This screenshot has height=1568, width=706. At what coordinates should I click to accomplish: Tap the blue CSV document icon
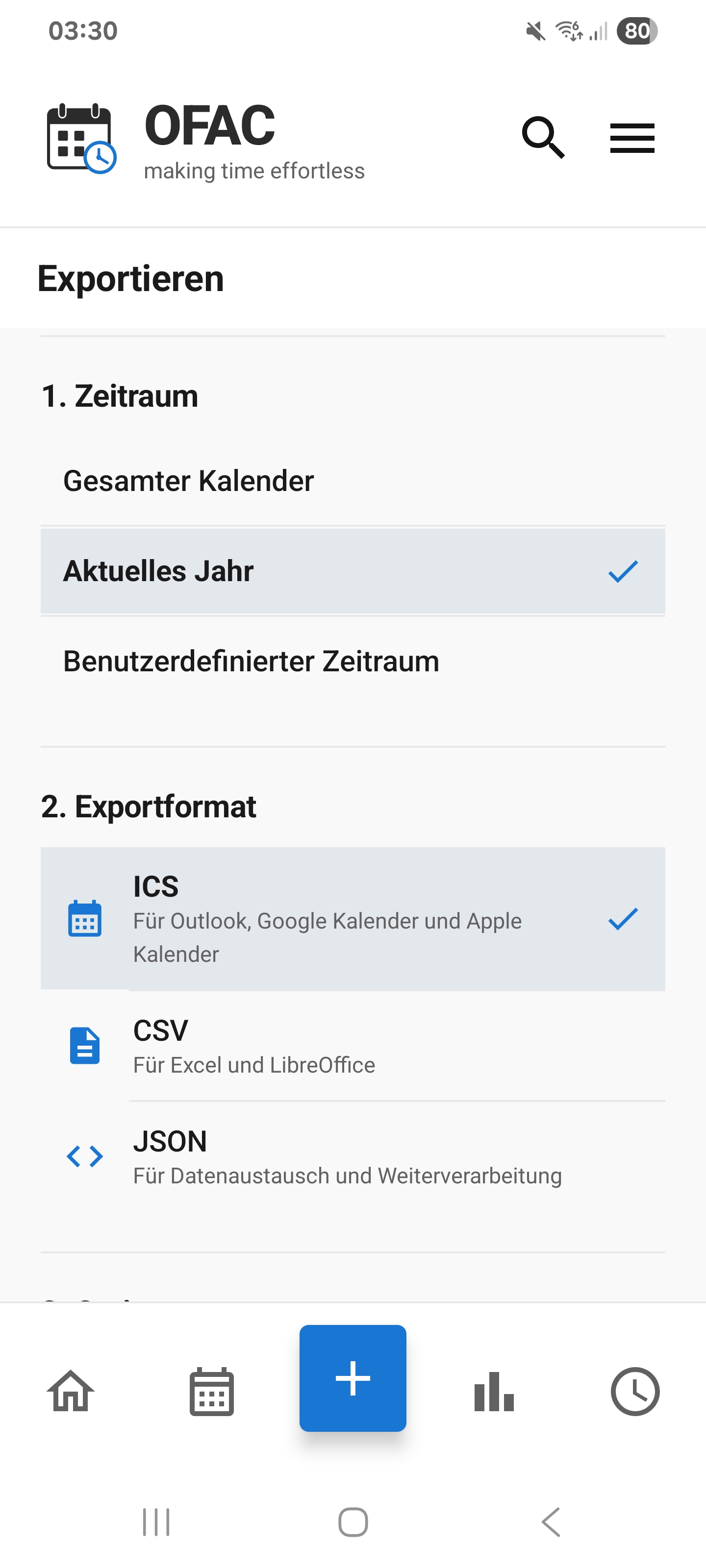click(x=85, y=1046)
